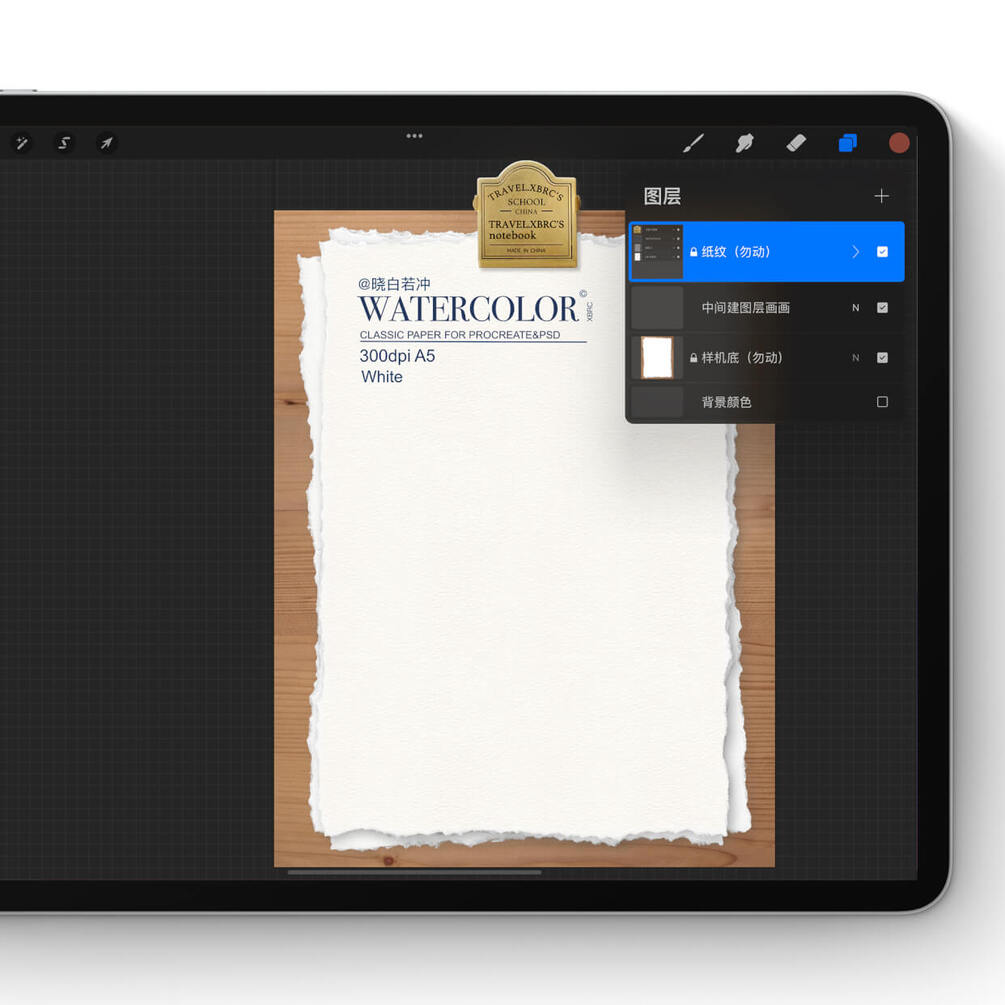This screenshot has width=1005, height=1005.
Task: Expand the 纸纹（勿动）layer group chevron
Action: 856,252
